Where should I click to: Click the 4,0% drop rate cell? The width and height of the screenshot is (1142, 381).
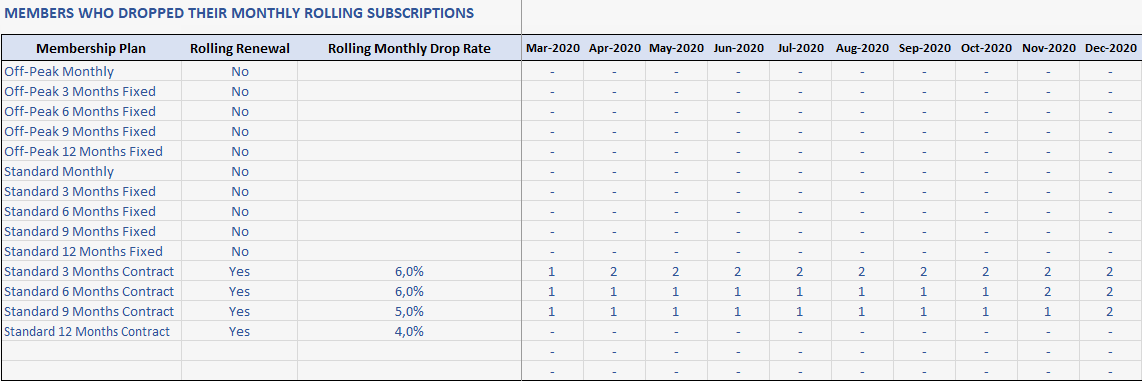pyautogui.click(x=409, y=331)
